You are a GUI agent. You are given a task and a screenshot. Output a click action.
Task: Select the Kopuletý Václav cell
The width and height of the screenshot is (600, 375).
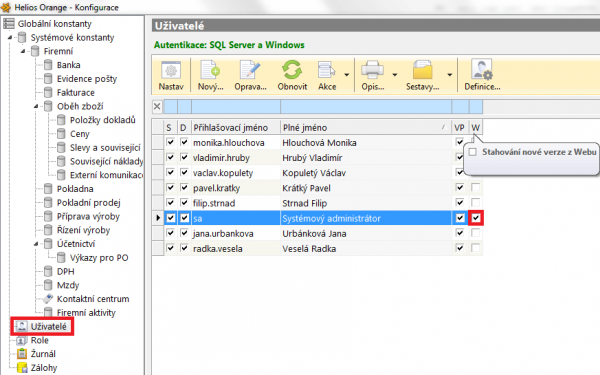pos(366,173)
